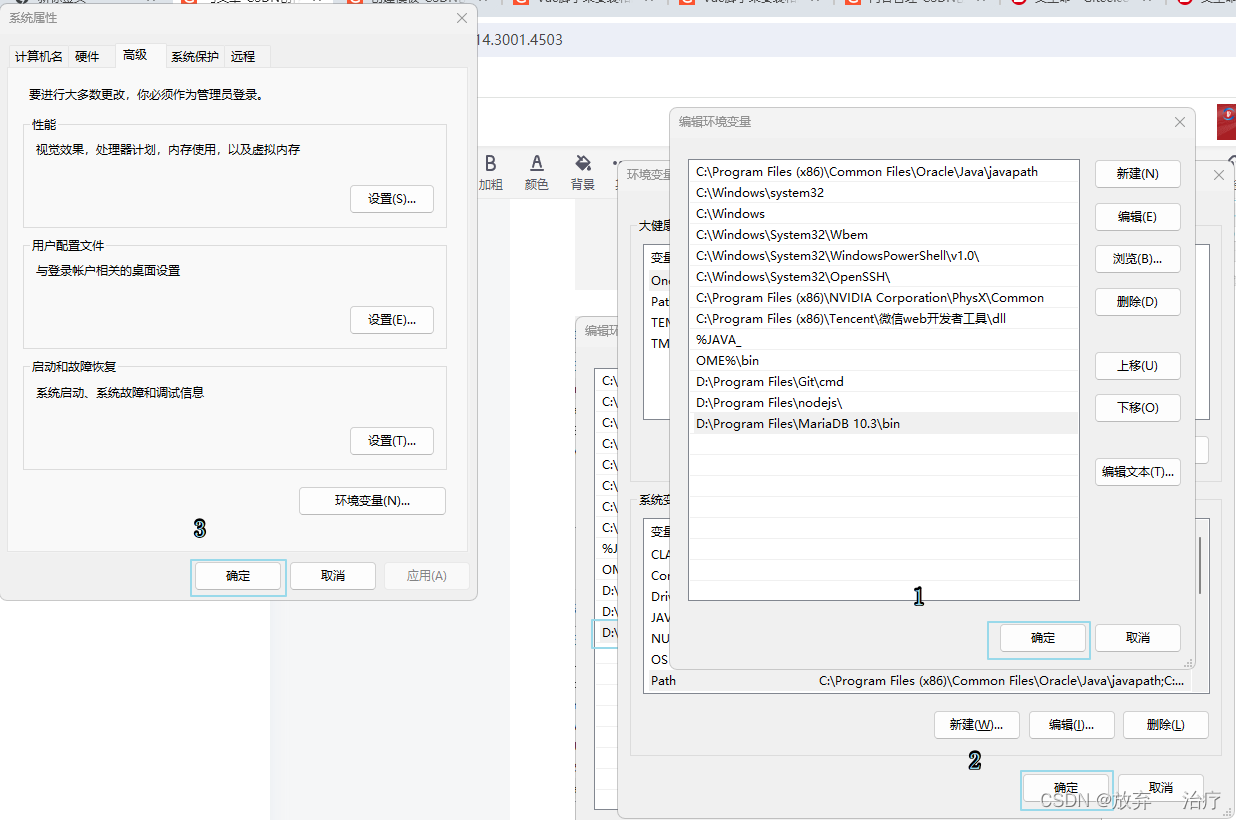Select the C:\Windows\System32\OpenSSH\ entry
1236x820 pixels.
pos(884,277)
